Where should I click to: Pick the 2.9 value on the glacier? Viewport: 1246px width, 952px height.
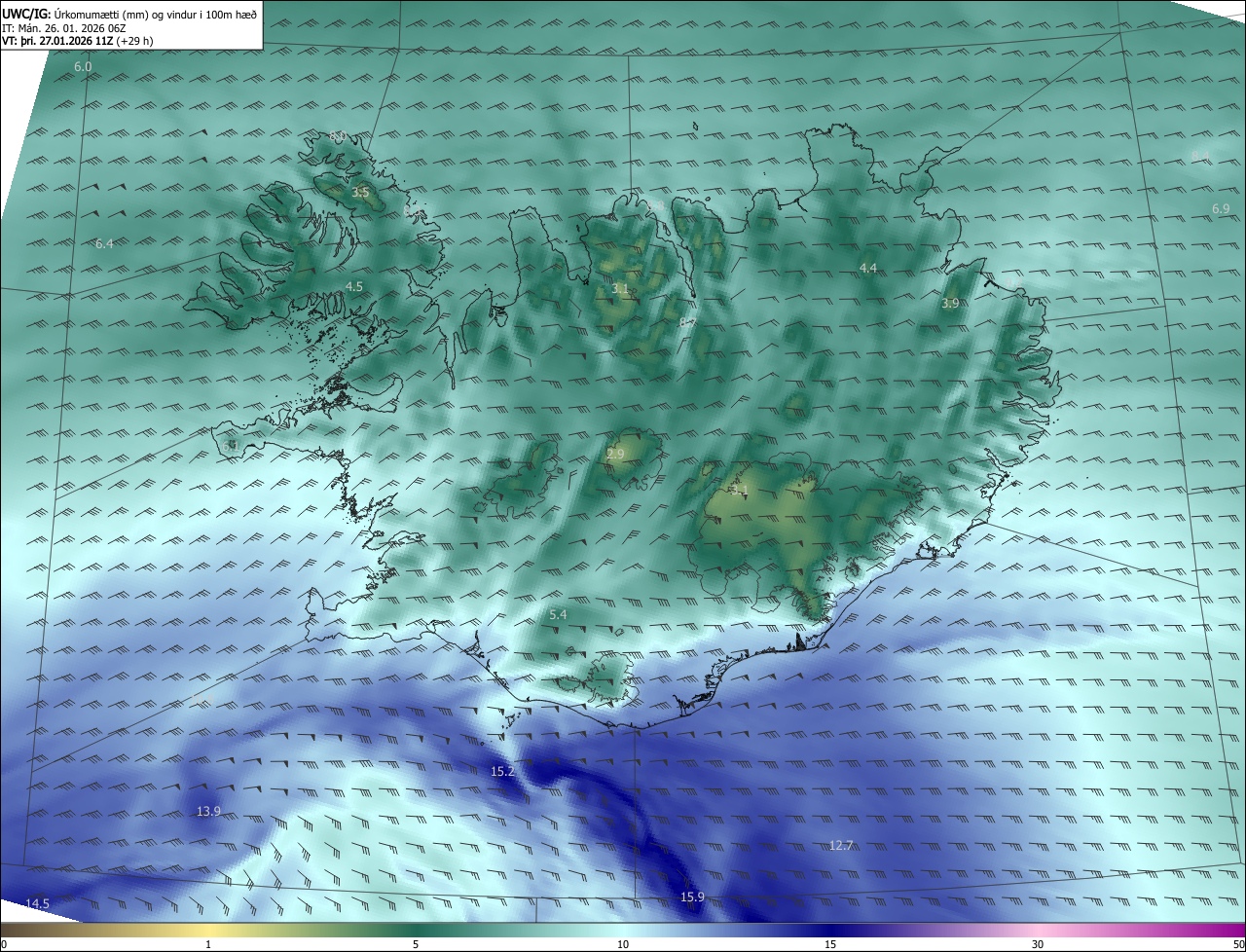(615, 454)
